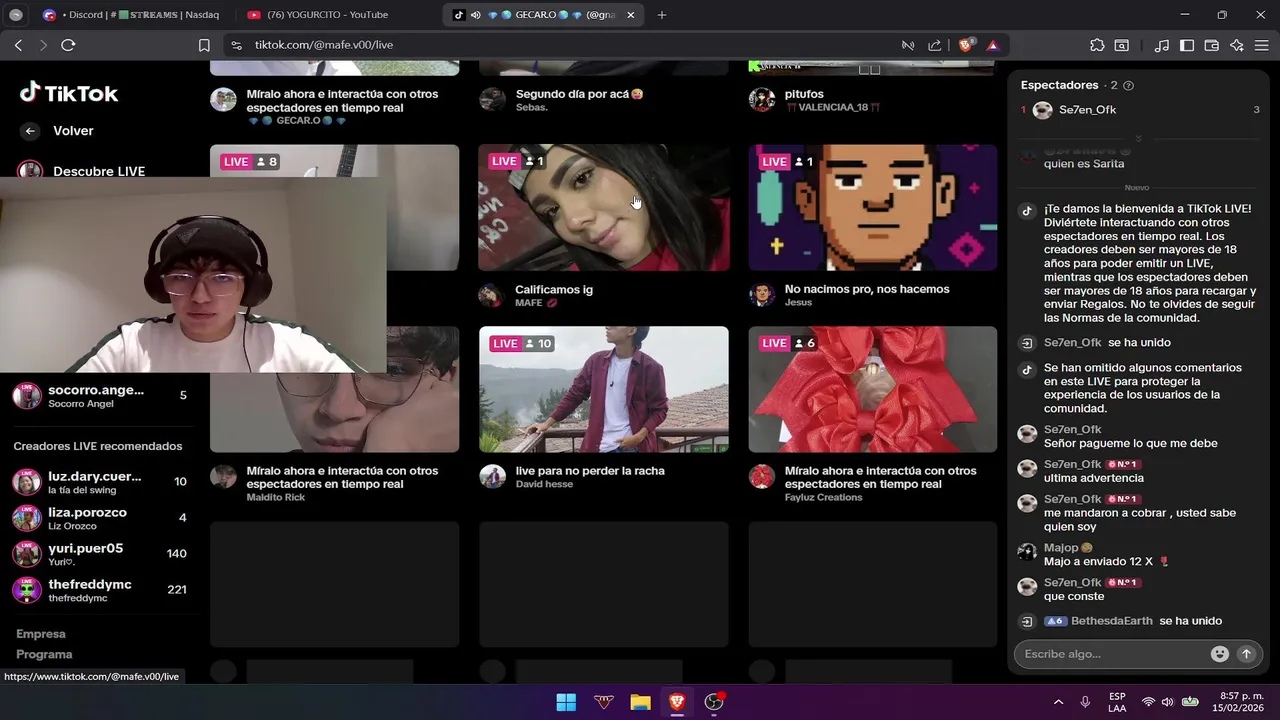
Task: Open David hesse live thumbnail
Action: click(604, 390)
